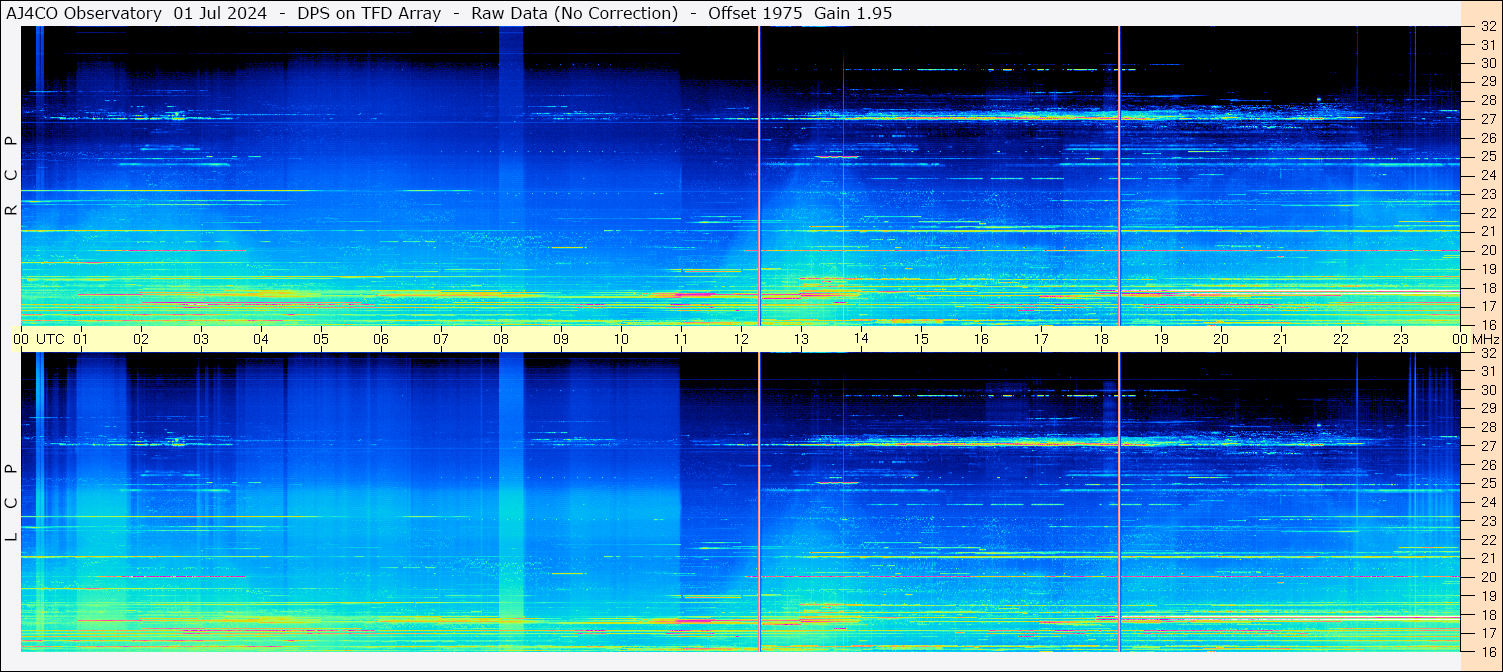Click the 12 UTC hour label on time axis
Image resolution: width=1503 pixels, height=672 pixels.
pyautogui.click(x=741, y=339)
